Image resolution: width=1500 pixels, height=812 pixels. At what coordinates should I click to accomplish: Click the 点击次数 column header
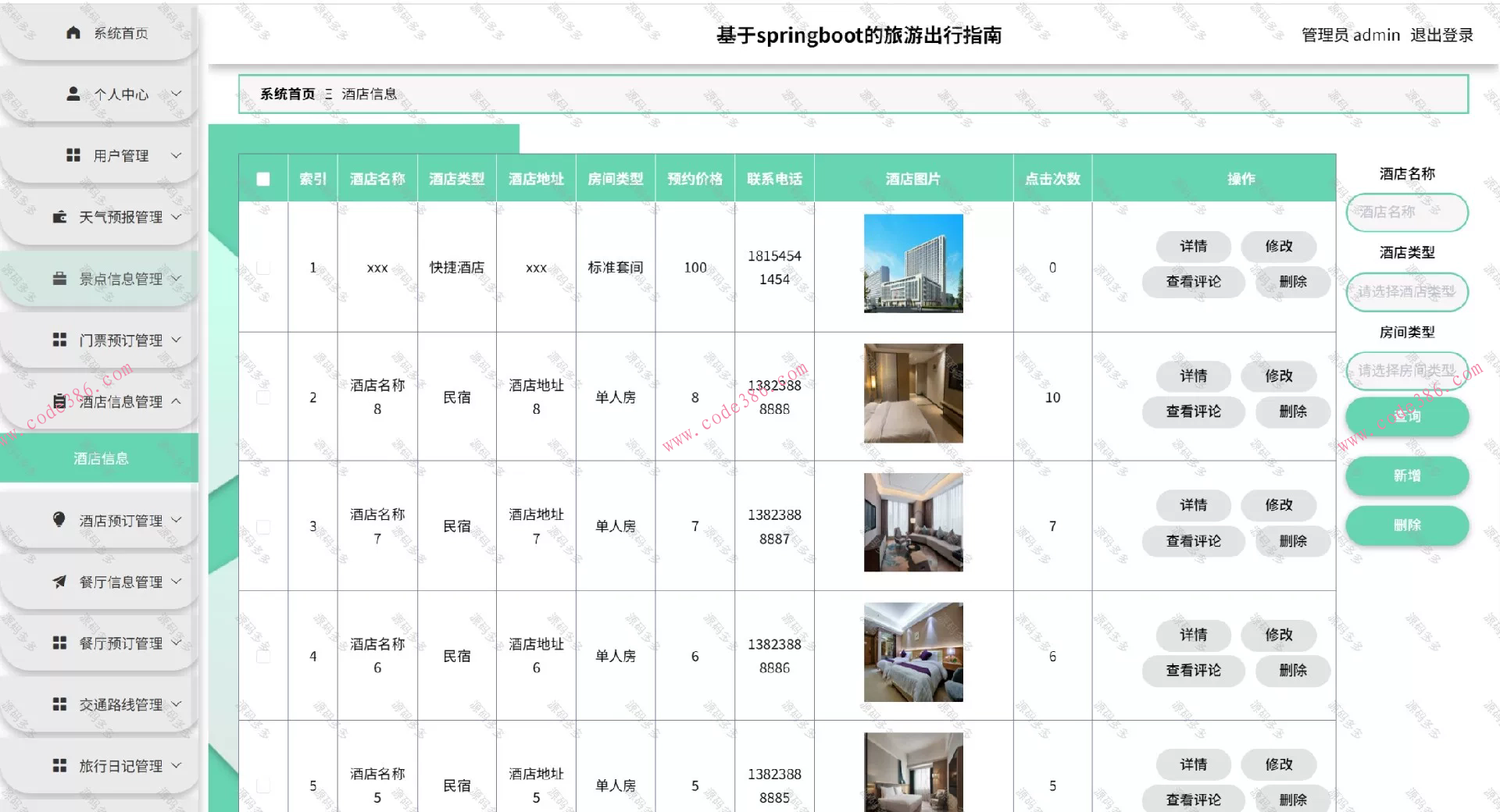1052,179
